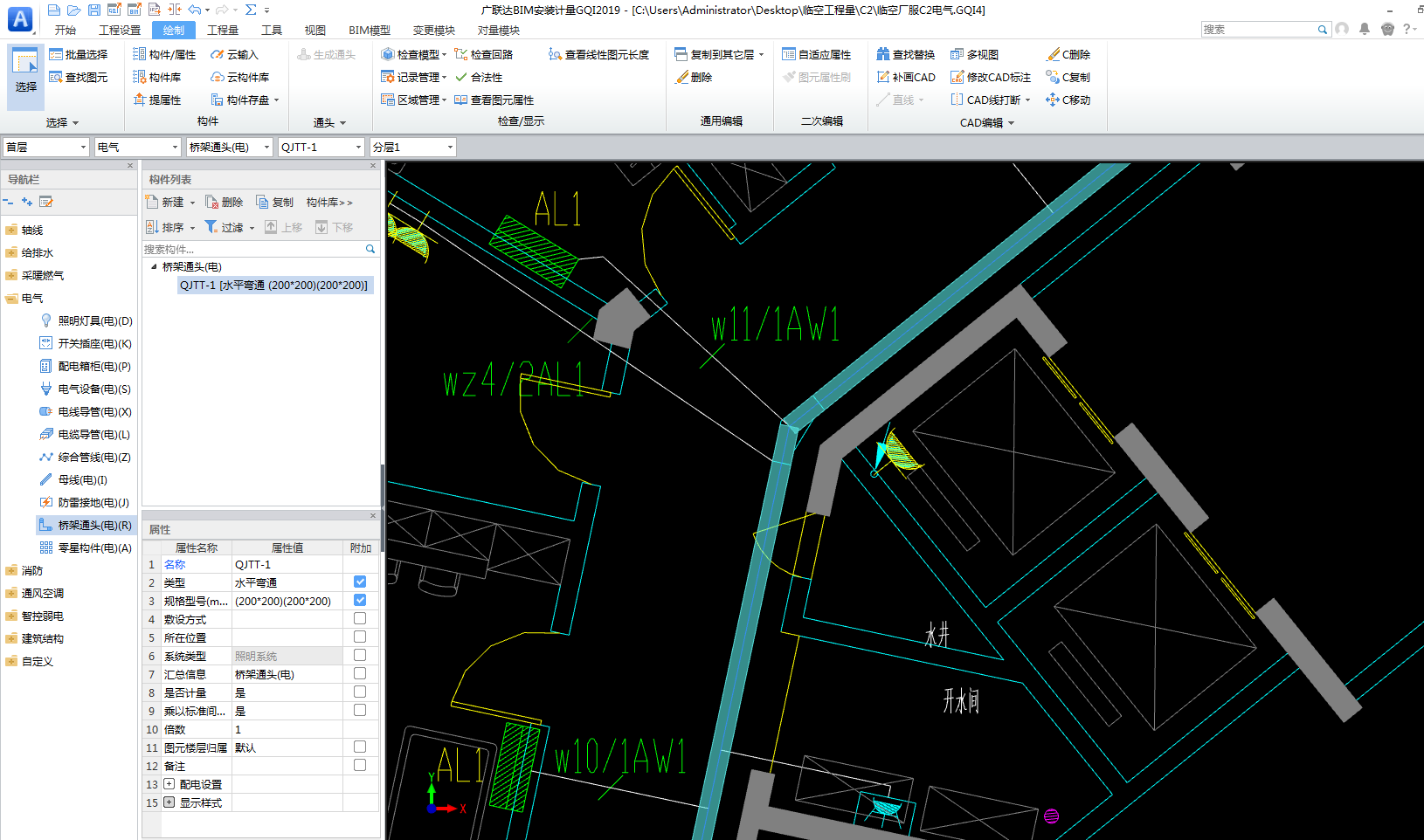Check the 附加 box for 图元楼层归属 row
This screenshot has height=840, width=1424.
click(360, 747)
